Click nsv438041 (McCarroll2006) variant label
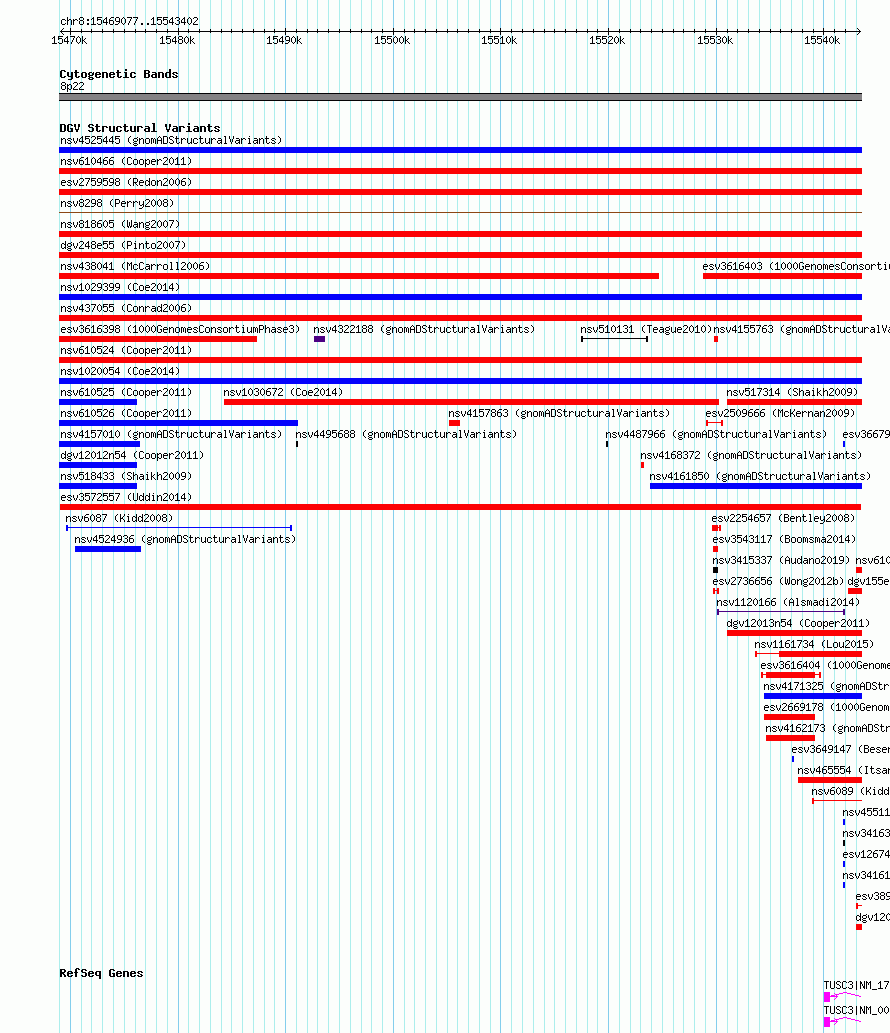 (x=134, y=267)
